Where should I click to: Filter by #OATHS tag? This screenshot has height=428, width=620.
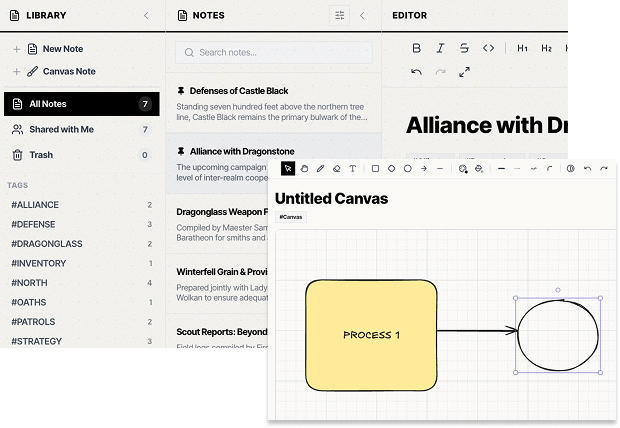coord(82,302)
